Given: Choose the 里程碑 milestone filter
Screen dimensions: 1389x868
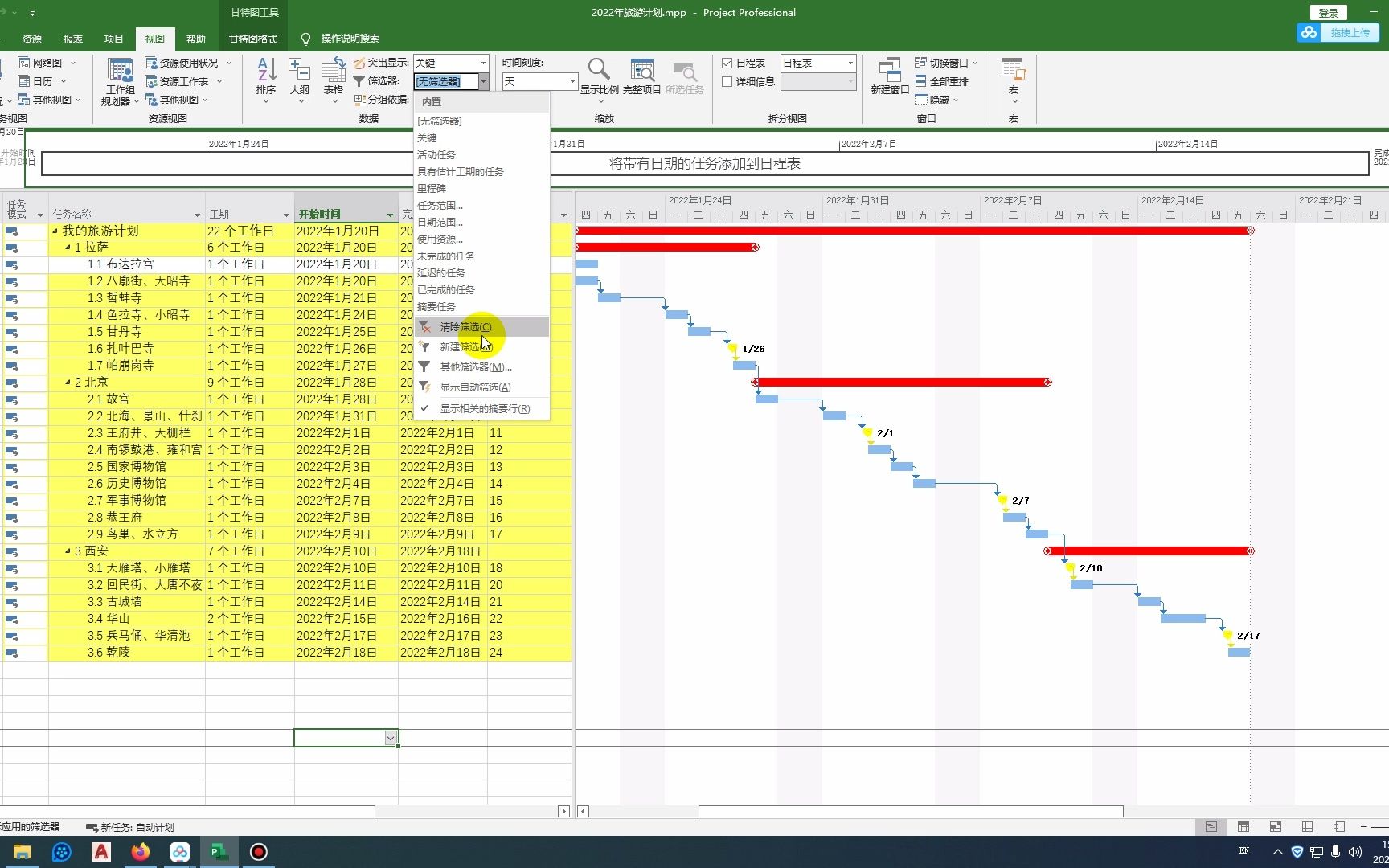Looking at the screenshot, I should (481, 188).
